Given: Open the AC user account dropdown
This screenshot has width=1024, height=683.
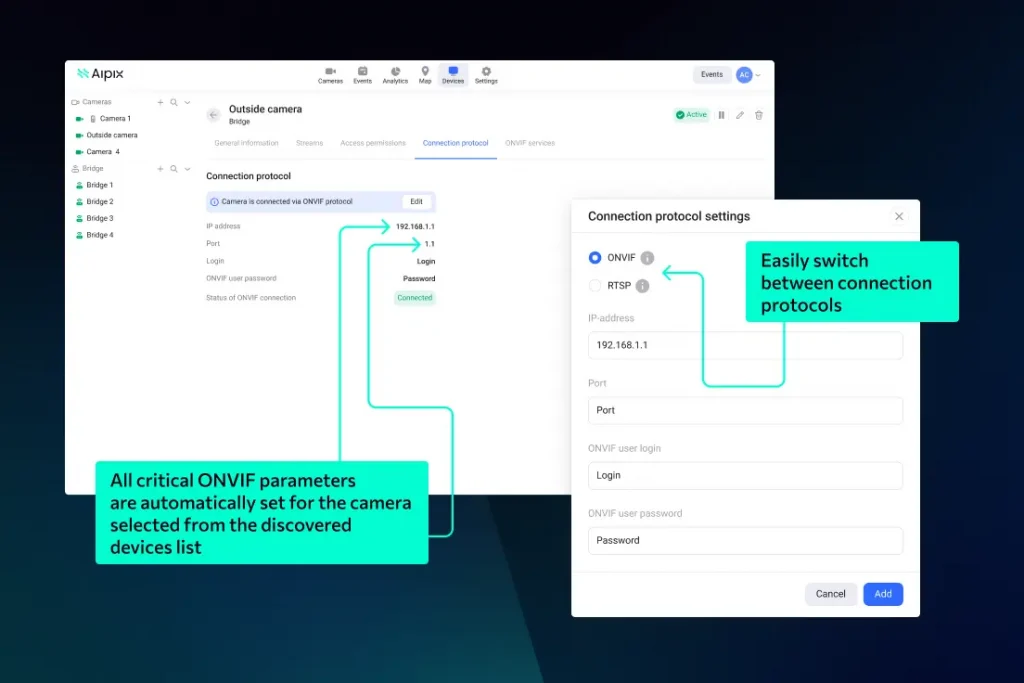Looking at the screenshot, I should click(x=749, y=75).
